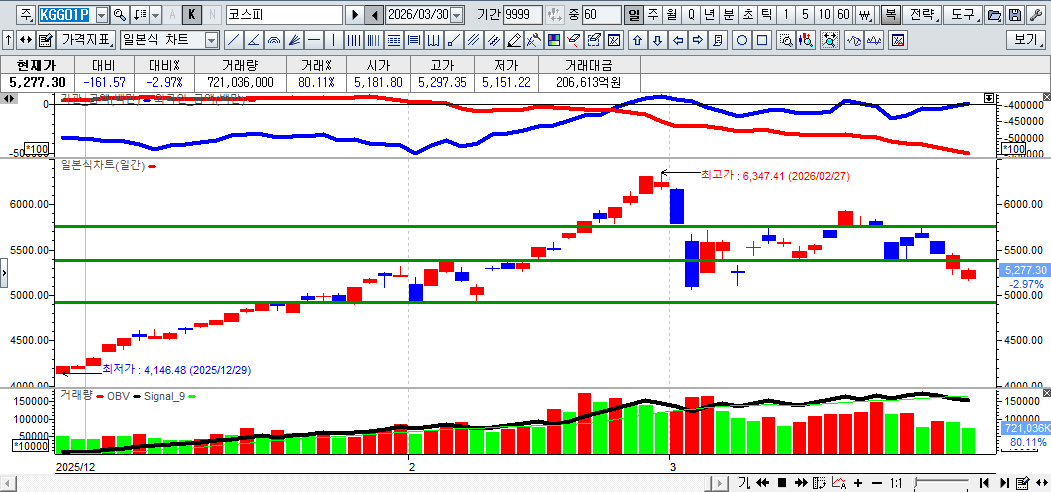This screenshot has width=1051, height=492.
Task: Toggle the 일 daily period button
Action: coord(633,15)
